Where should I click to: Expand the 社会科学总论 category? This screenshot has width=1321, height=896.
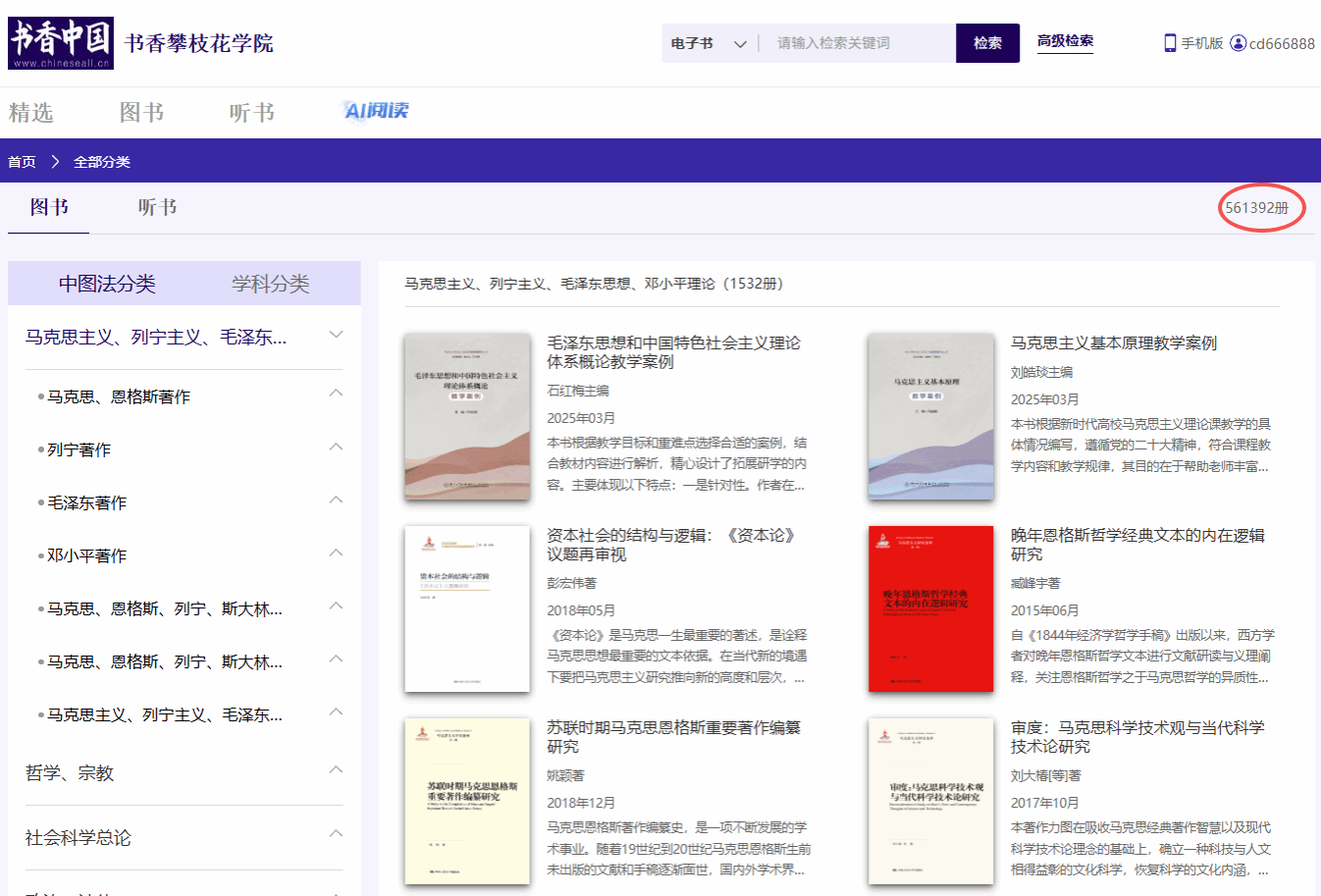coord(336,835)
